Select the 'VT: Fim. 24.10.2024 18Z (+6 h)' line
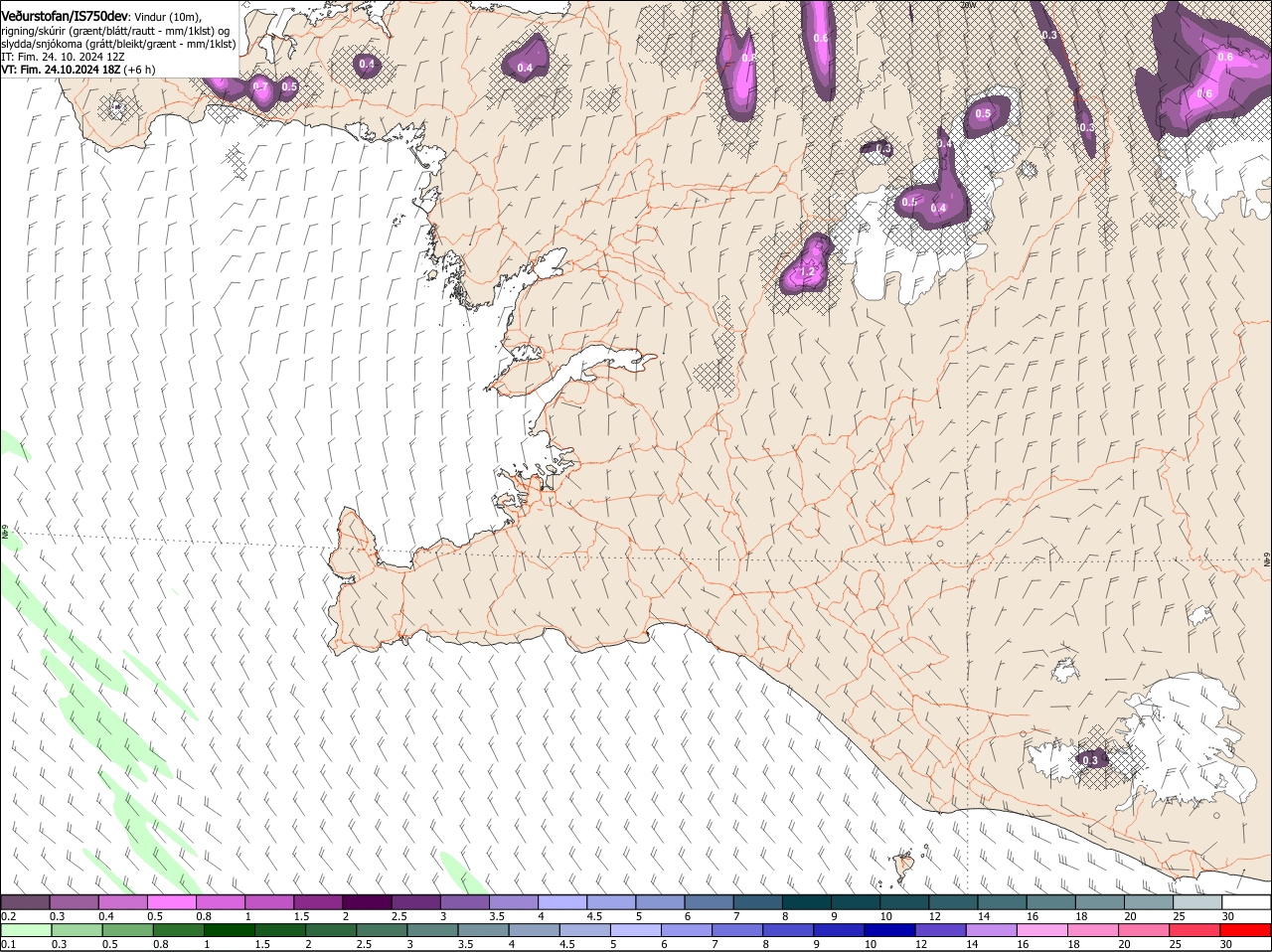This screenshot has height=952, width=1272. pyautogui.click(x=78, y=70)
